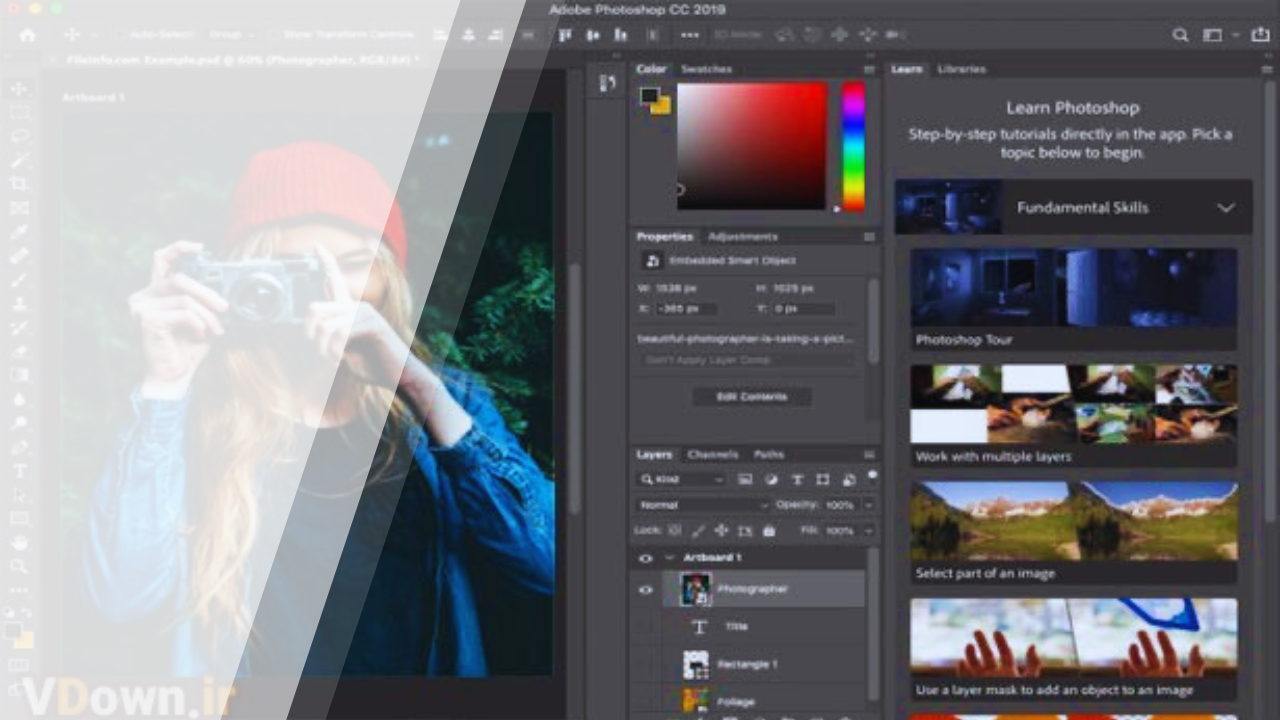Collapse the Artboard 1 layer group

click(669, 558)
